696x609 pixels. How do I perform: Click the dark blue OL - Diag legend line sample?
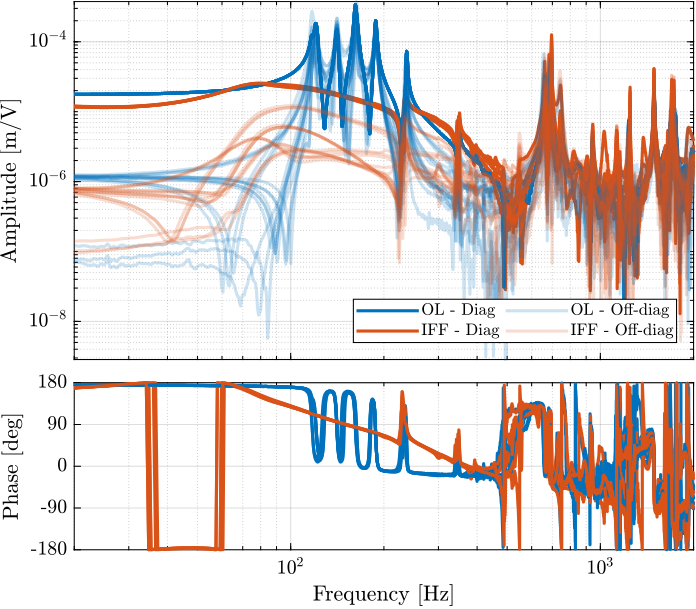(388, 310)
